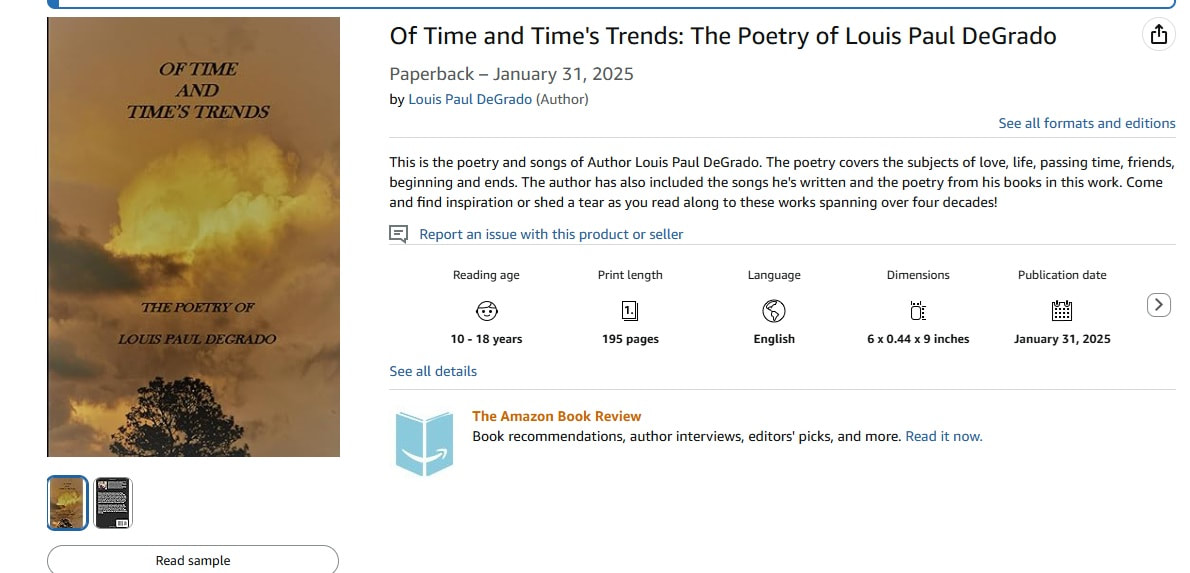Select the back cover thumbnail
This screenshot has height=573, width=1190.
(113, 502)
